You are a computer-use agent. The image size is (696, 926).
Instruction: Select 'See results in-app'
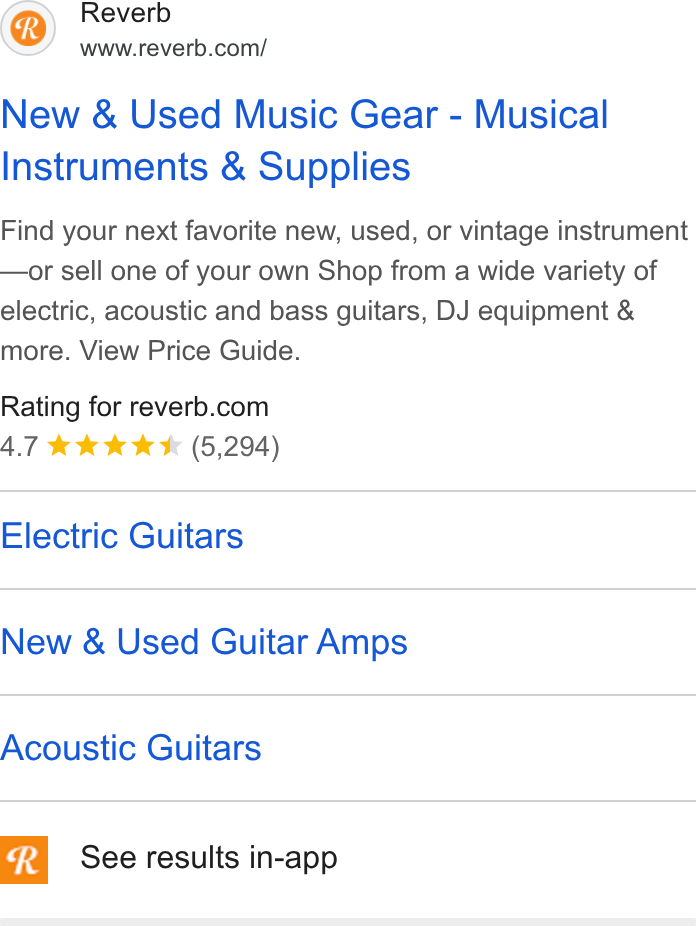(209, 857)
